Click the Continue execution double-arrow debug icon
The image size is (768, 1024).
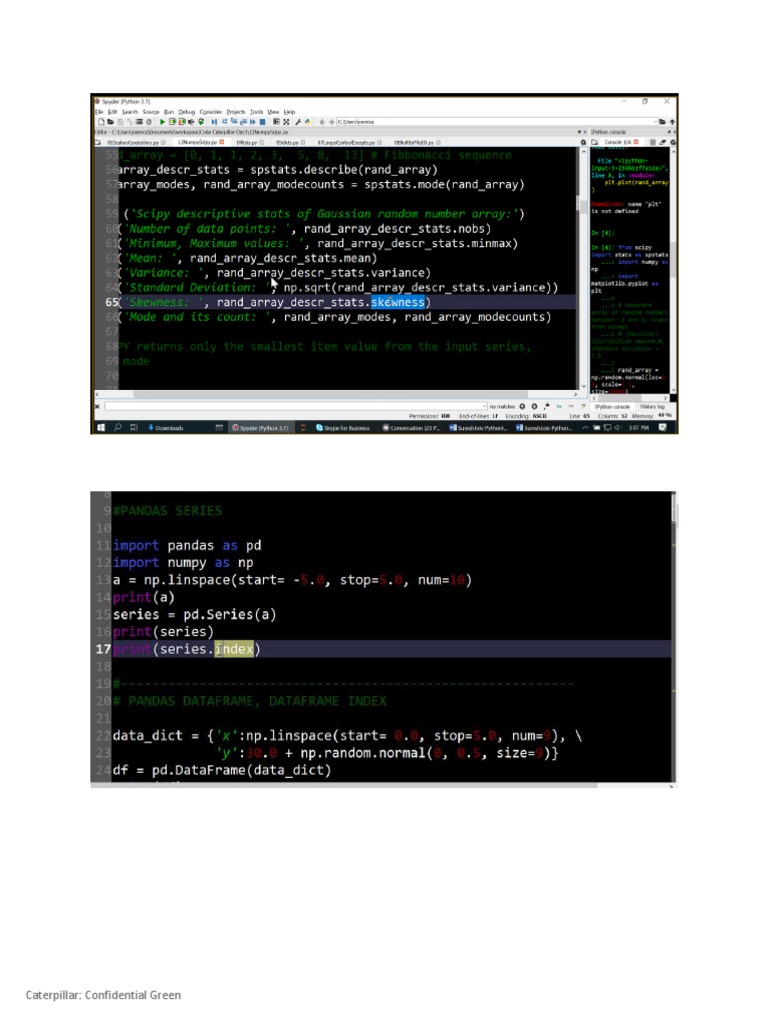pos(253,121)
